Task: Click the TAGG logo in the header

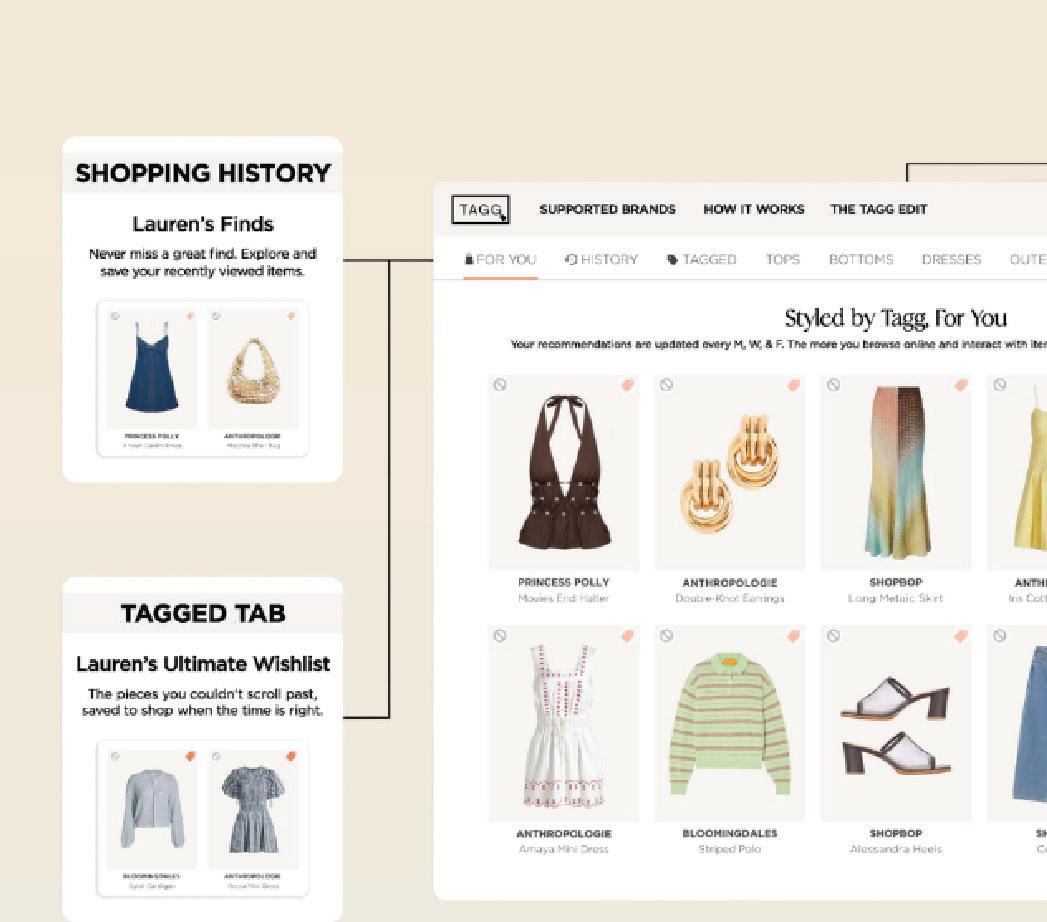Action: point(480,210)
